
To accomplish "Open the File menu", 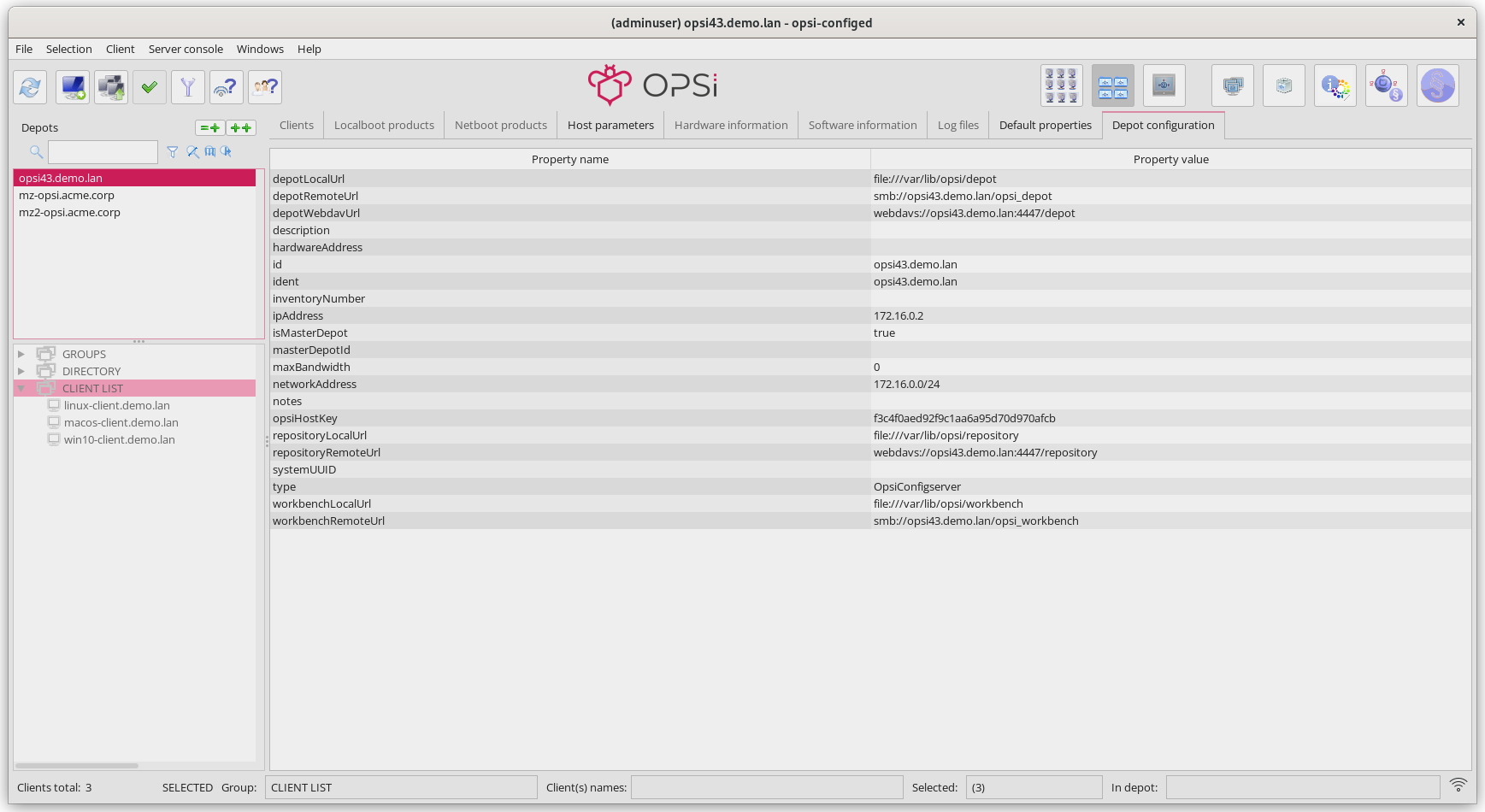I will tap(24, 49).
